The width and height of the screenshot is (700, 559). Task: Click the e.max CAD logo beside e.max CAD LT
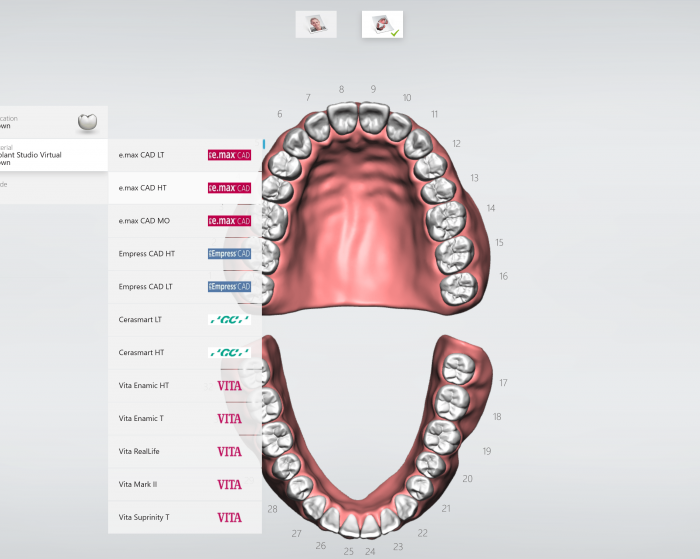click(229, 156)
